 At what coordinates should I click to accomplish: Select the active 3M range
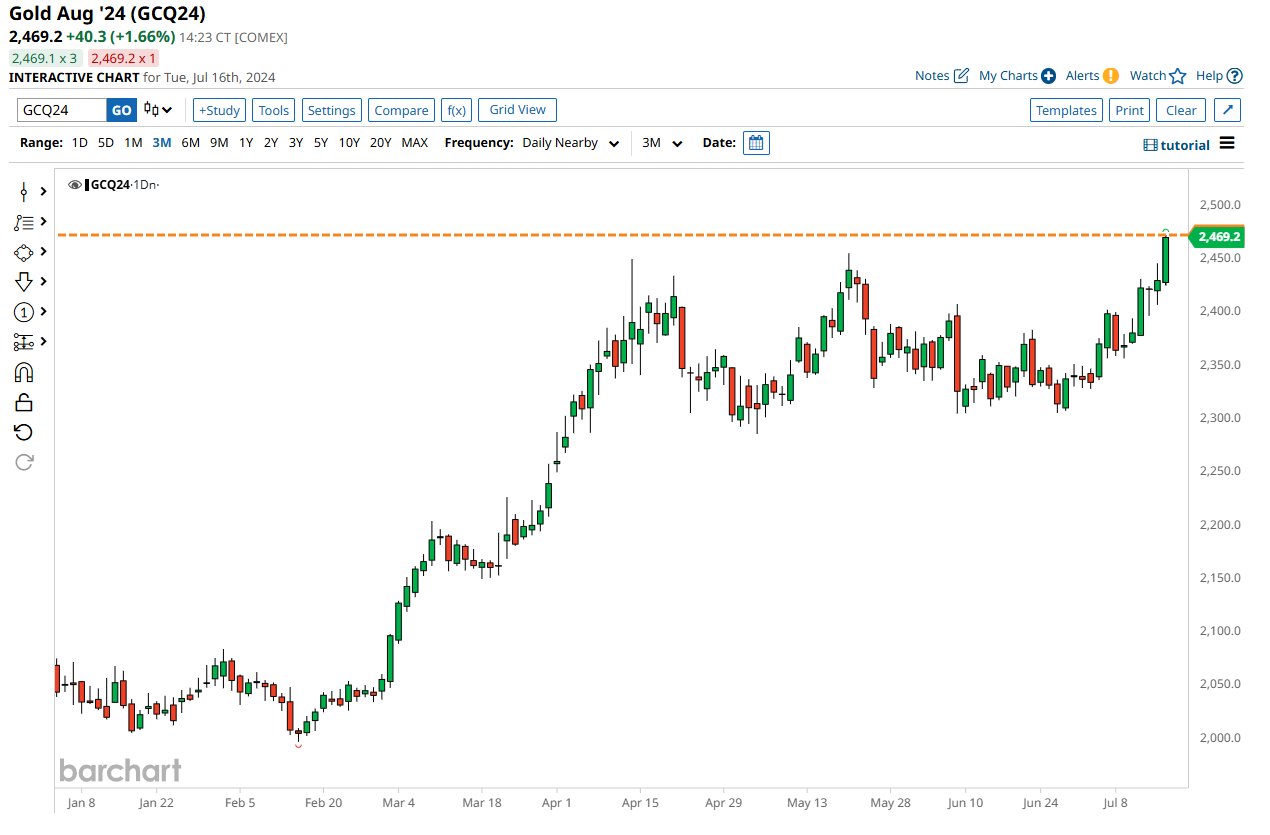(162, 143)
